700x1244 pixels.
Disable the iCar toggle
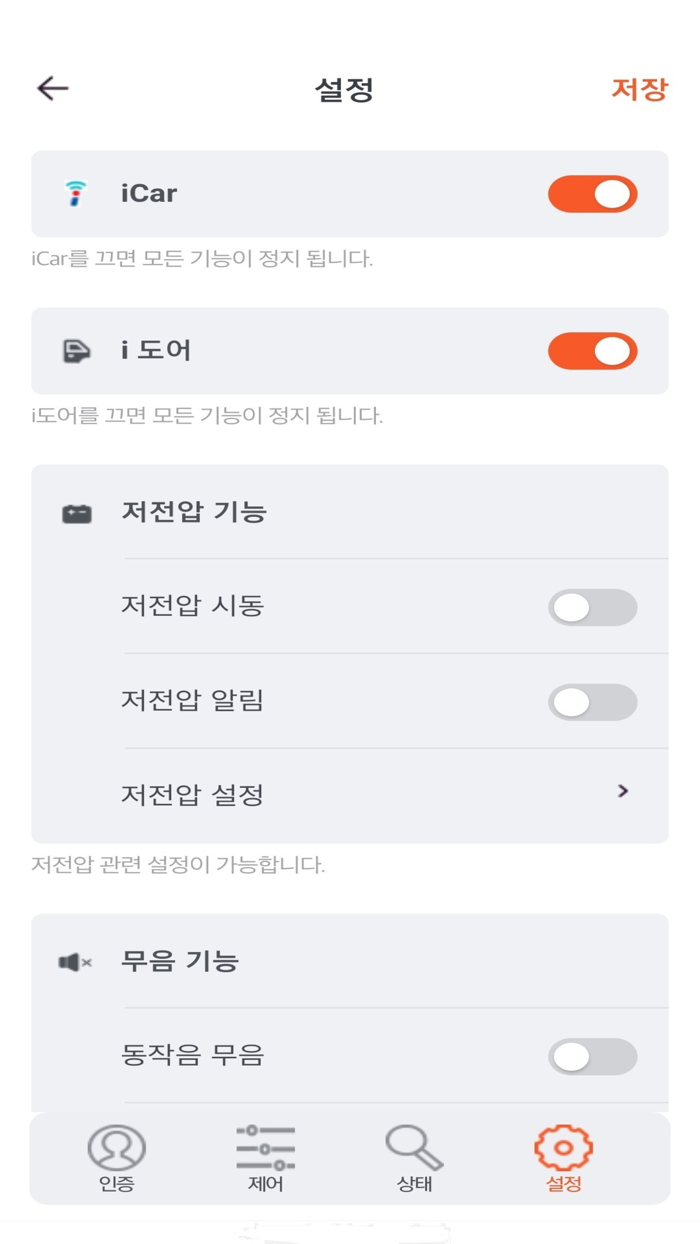591,194
